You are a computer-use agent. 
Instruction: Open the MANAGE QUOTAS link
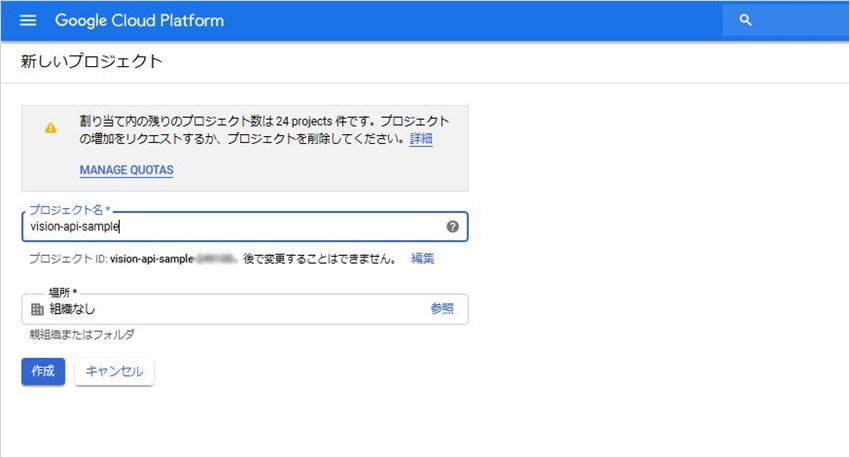tap(126, 170)
